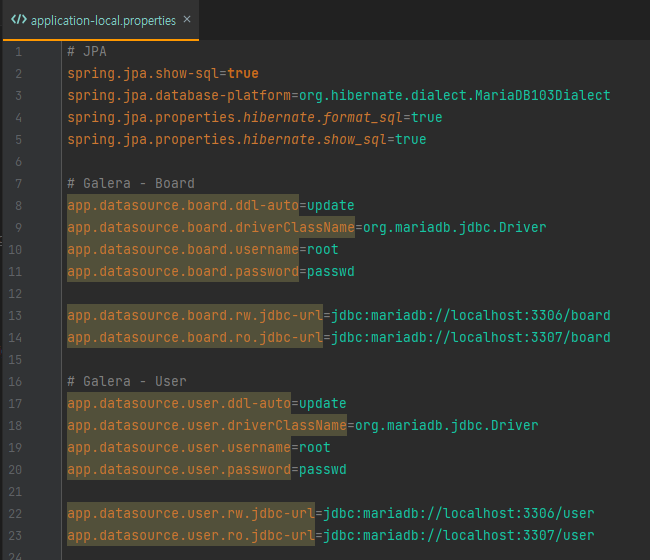Click the localhost:3307/board JDBC URL
650x560 pixels.
(x=470, y=338)
